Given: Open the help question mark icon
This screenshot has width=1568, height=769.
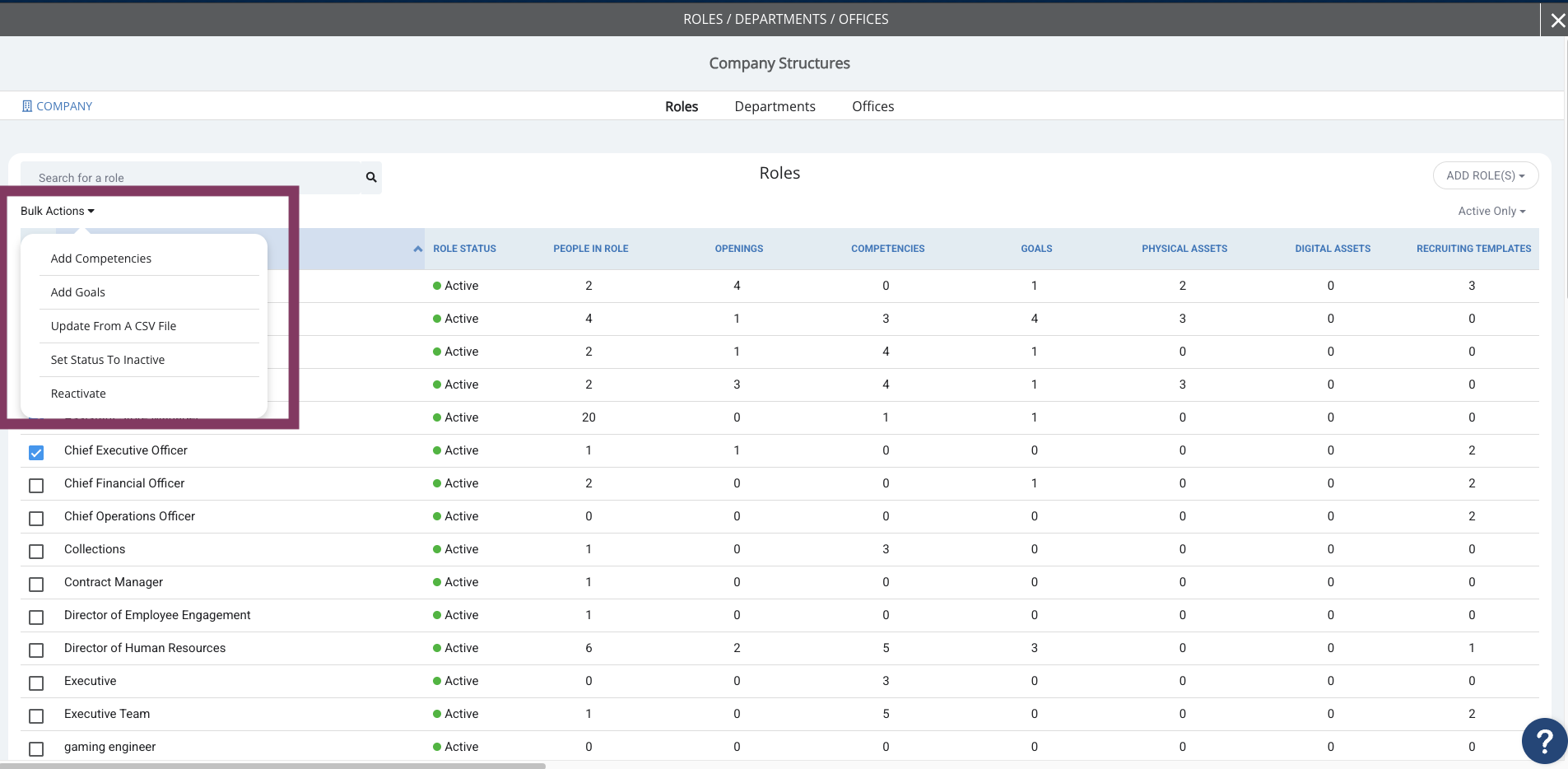Looking at the screenshot, I should pos(1544,741).
